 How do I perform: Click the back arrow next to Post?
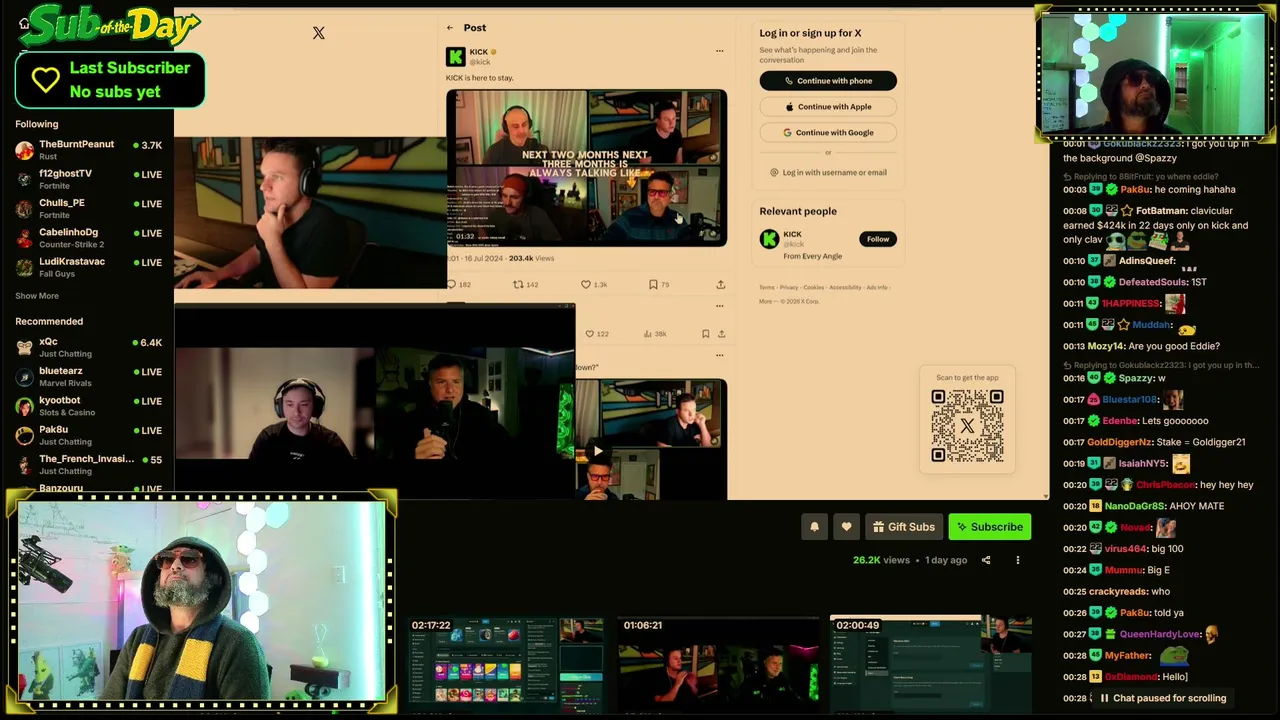(450, 28)
